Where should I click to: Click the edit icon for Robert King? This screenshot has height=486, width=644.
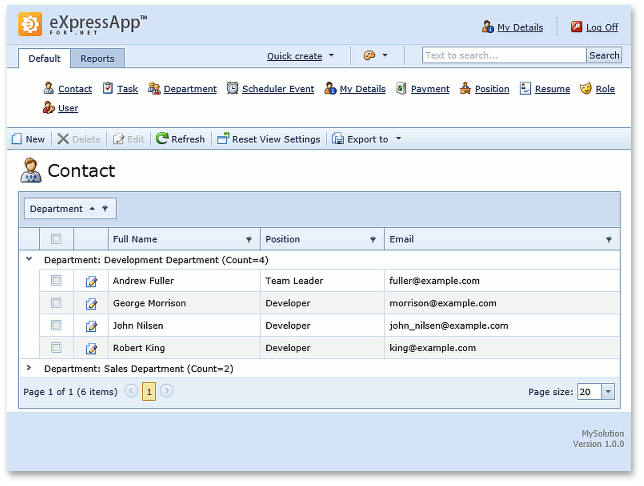[92, 349]
